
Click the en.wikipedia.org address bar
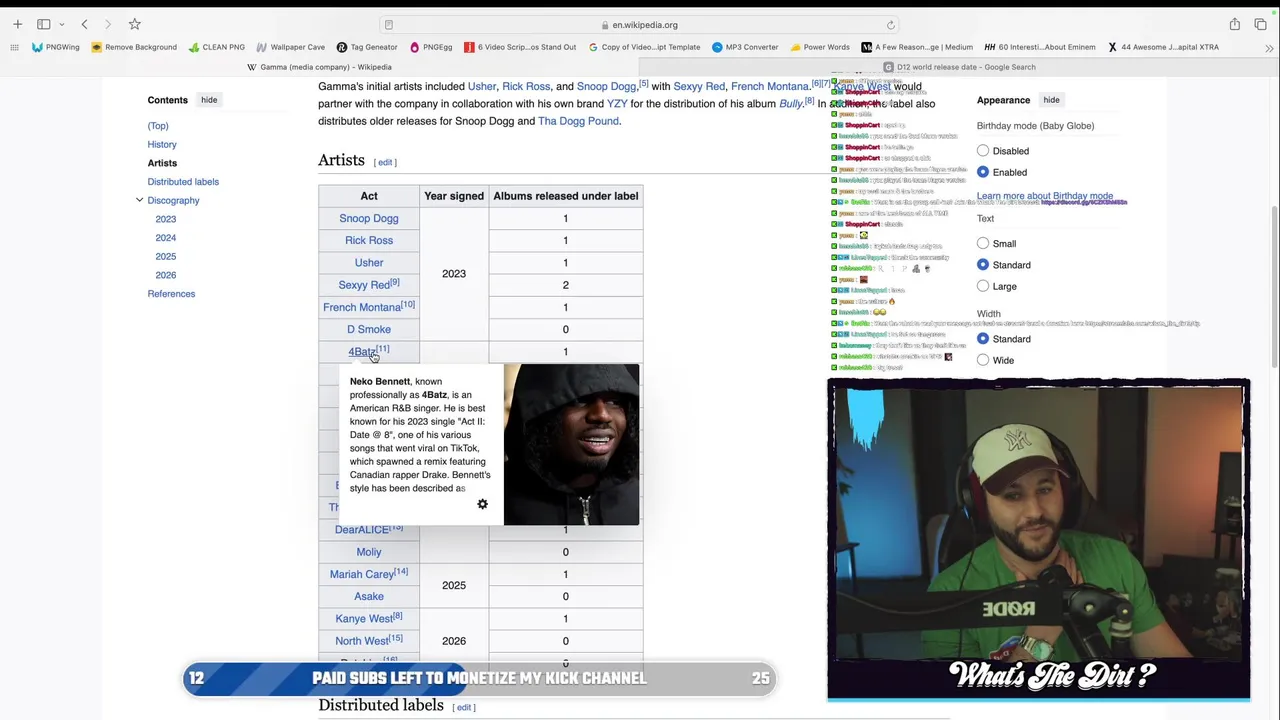click(640, 25)
